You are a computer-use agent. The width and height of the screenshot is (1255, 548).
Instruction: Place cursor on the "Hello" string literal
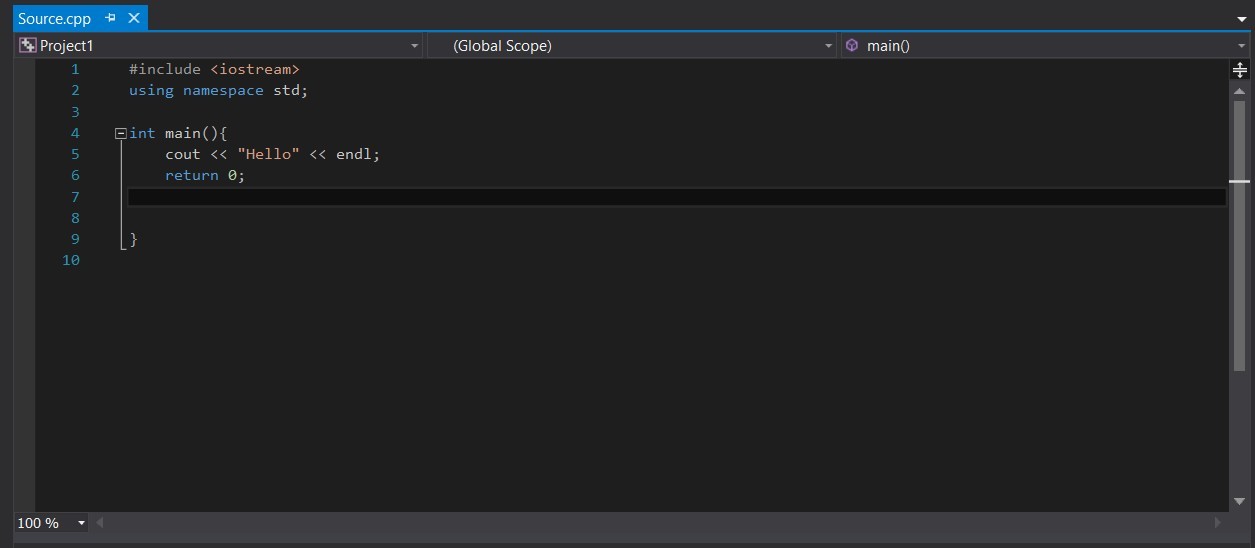pyautogui.click(x=268, y=154)
